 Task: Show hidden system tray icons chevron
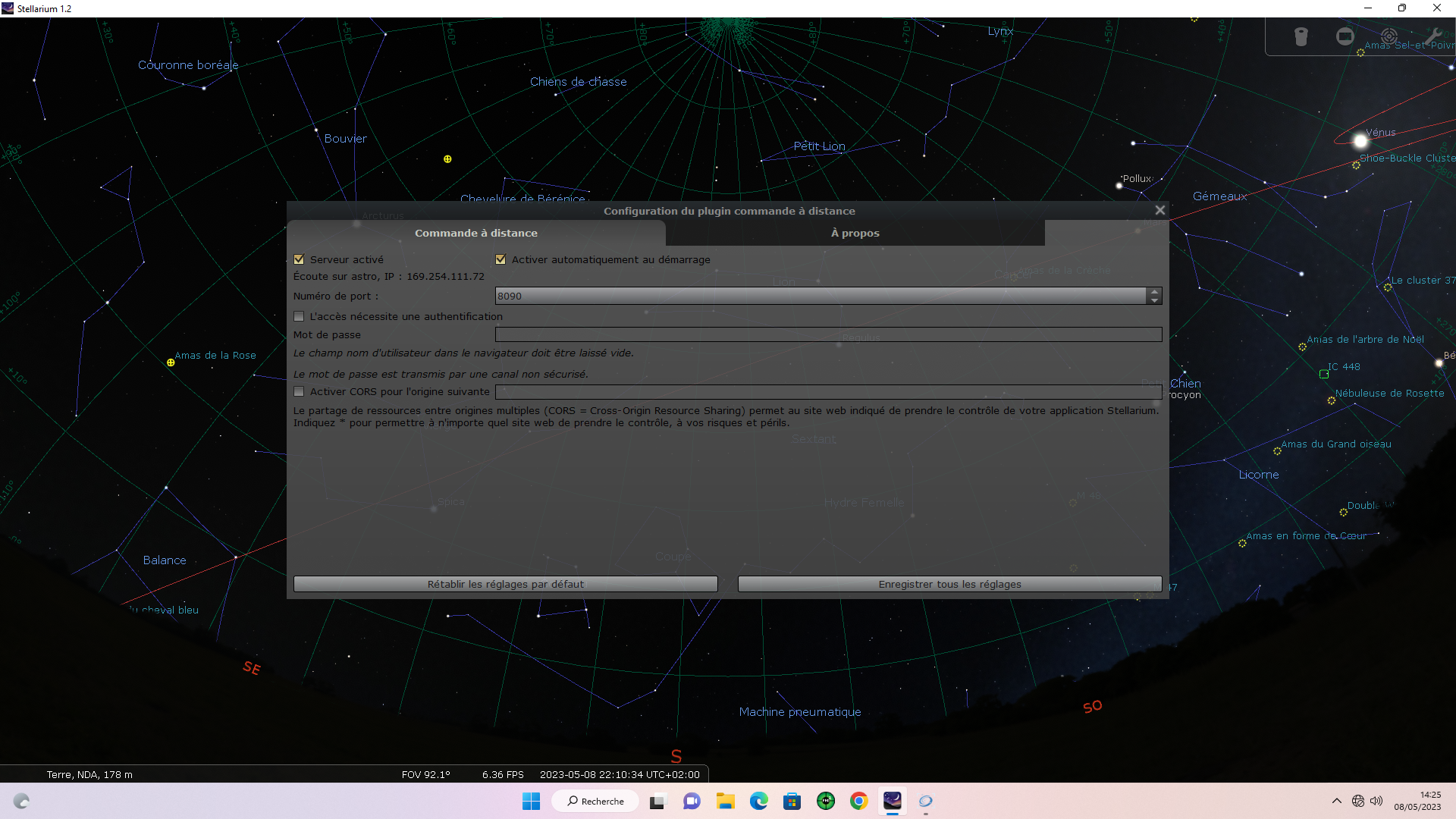pos(1336,801)
